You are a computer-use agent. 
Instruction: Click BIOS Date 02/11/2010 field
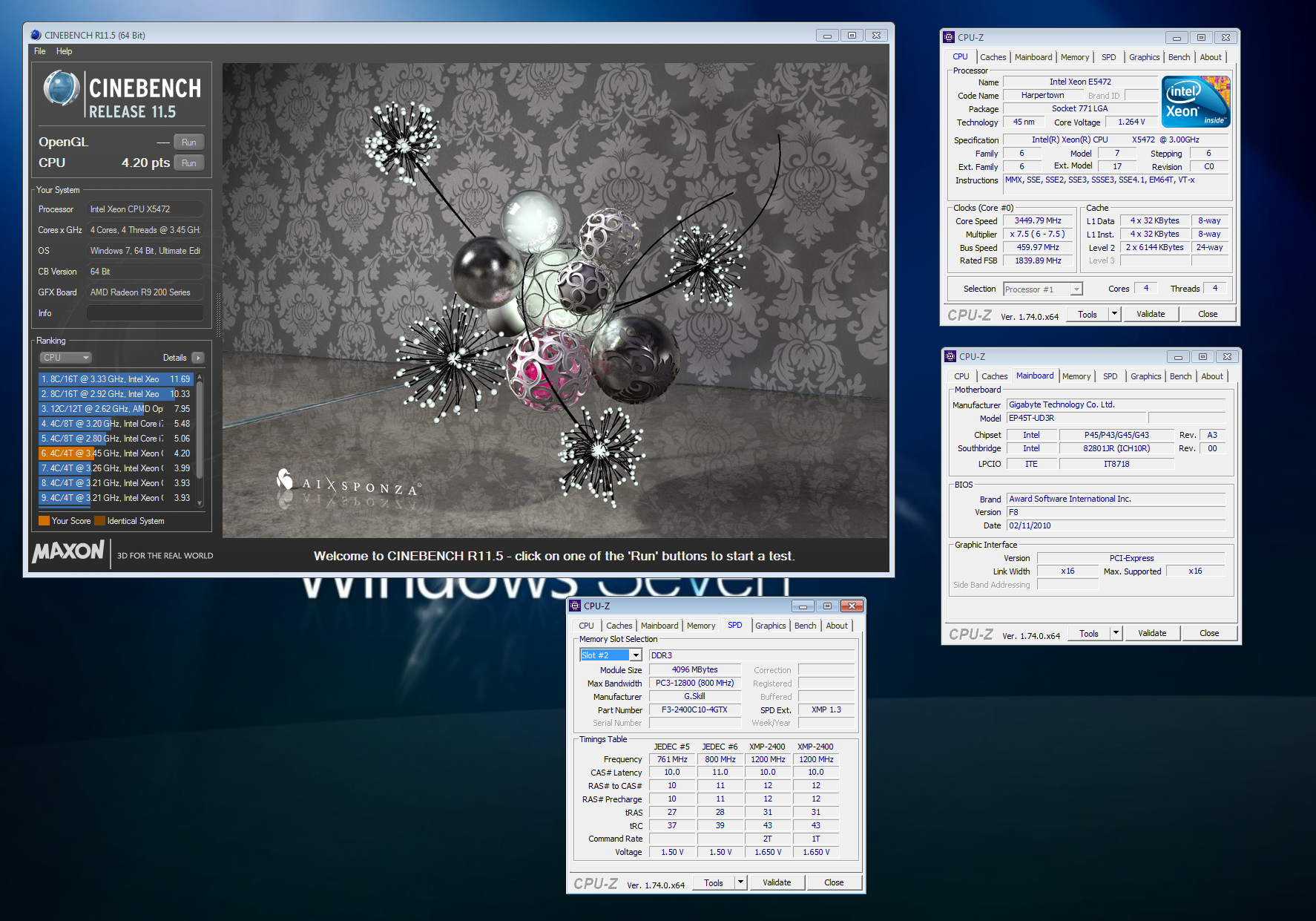[1116, 525]
